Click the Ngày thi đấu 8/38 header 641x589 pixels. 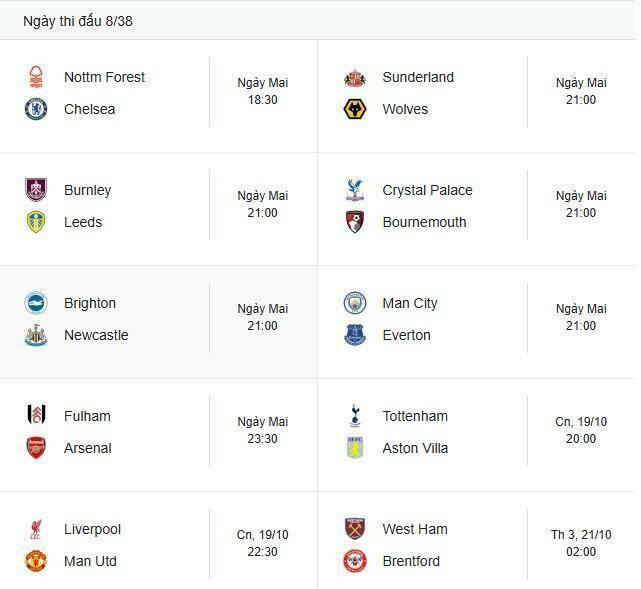pos(78,21)
